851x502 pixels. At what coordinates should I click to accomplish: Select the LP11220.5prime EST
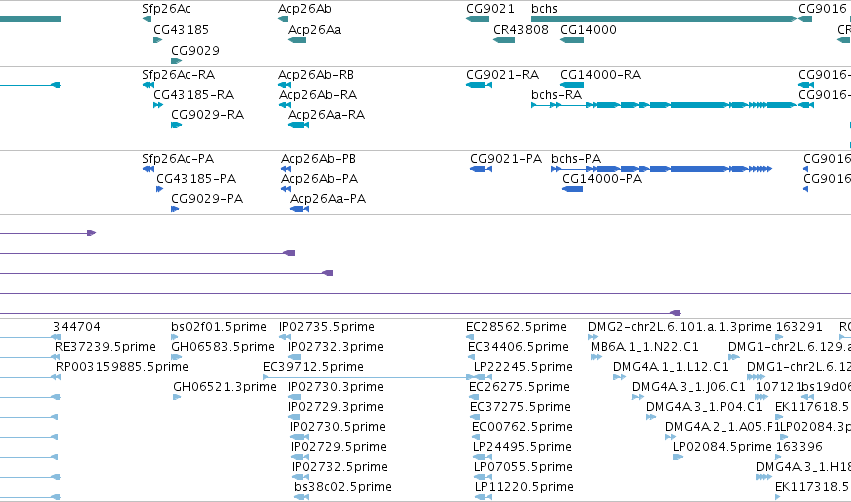pyautogui.click(x=483, y=497)
